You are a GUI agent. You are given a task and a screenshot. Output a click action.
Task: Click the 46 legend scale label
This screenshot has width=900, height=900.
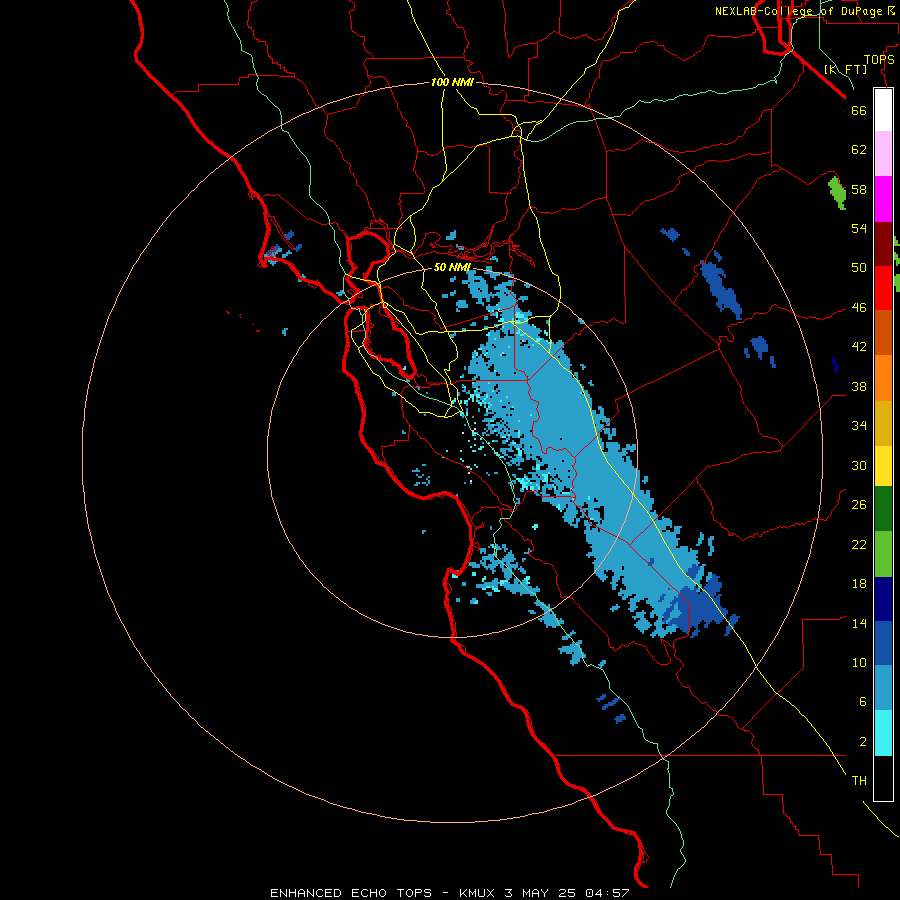(x=859, y=308)
